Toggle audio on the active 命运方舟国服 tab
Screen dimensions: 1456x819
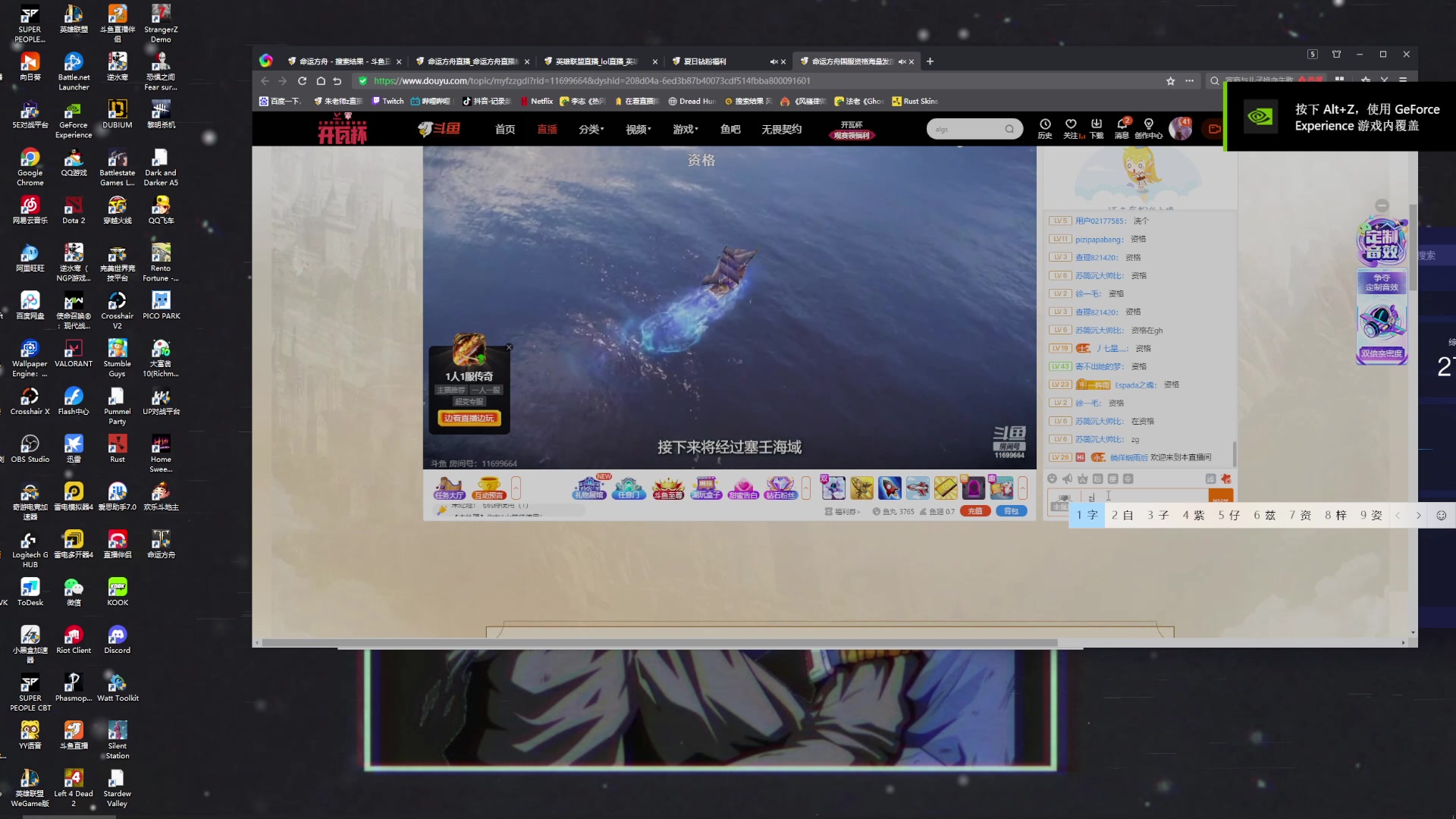click(x=902, y=61)
